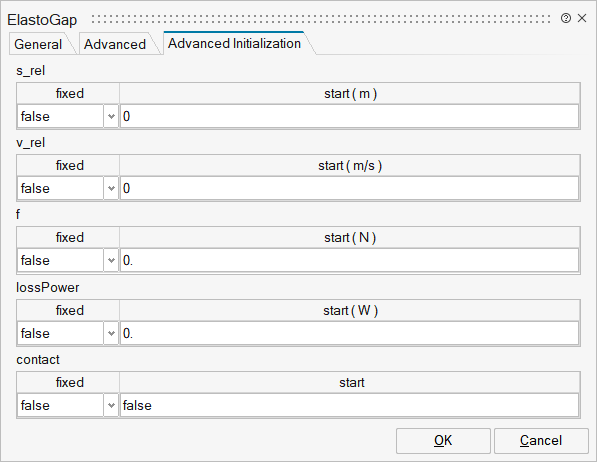Close the ElastoGap dialog

point(582,18)
